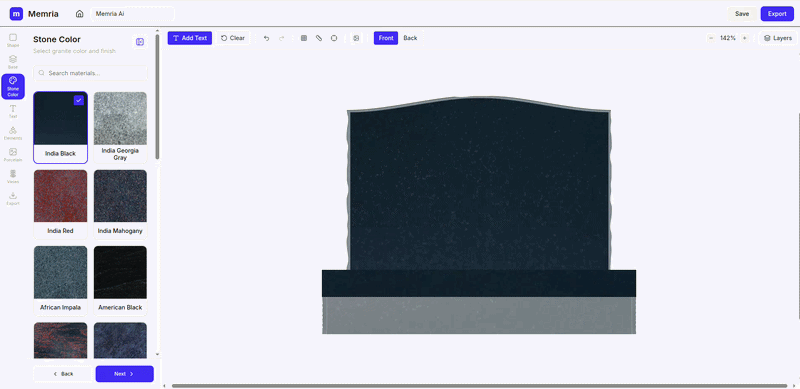
Task: Select the India Black stone swatch
Action: (60, 127)
